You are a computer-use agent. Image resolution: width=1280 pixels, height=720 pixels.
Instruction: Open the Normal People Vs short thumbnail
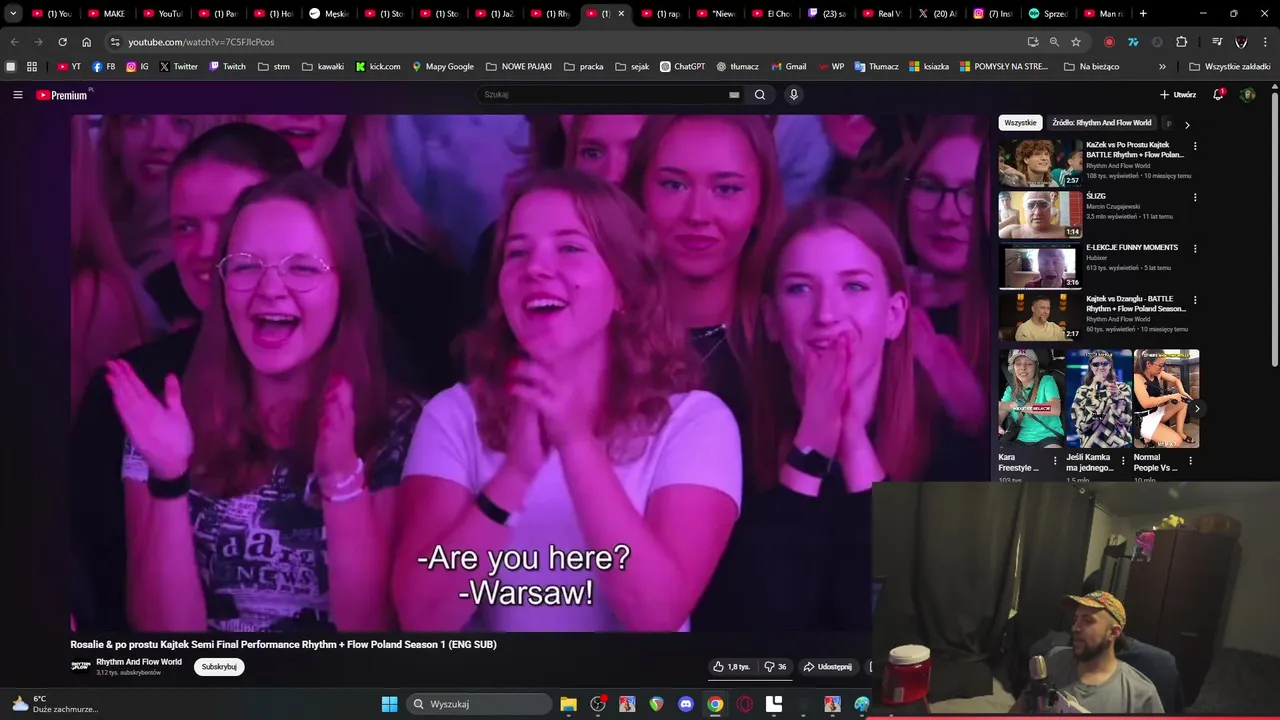point(1166,398)
